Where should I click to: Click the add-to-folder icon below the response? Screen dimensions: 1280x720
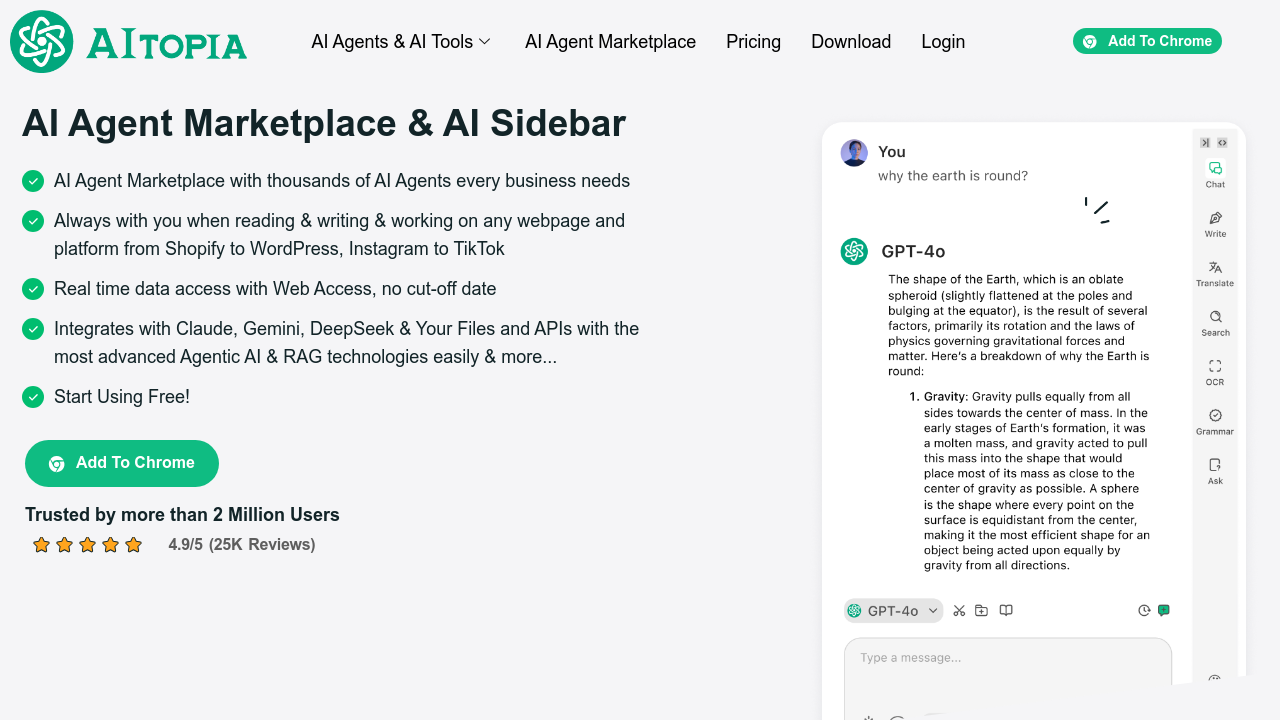[x=981, y=610]
